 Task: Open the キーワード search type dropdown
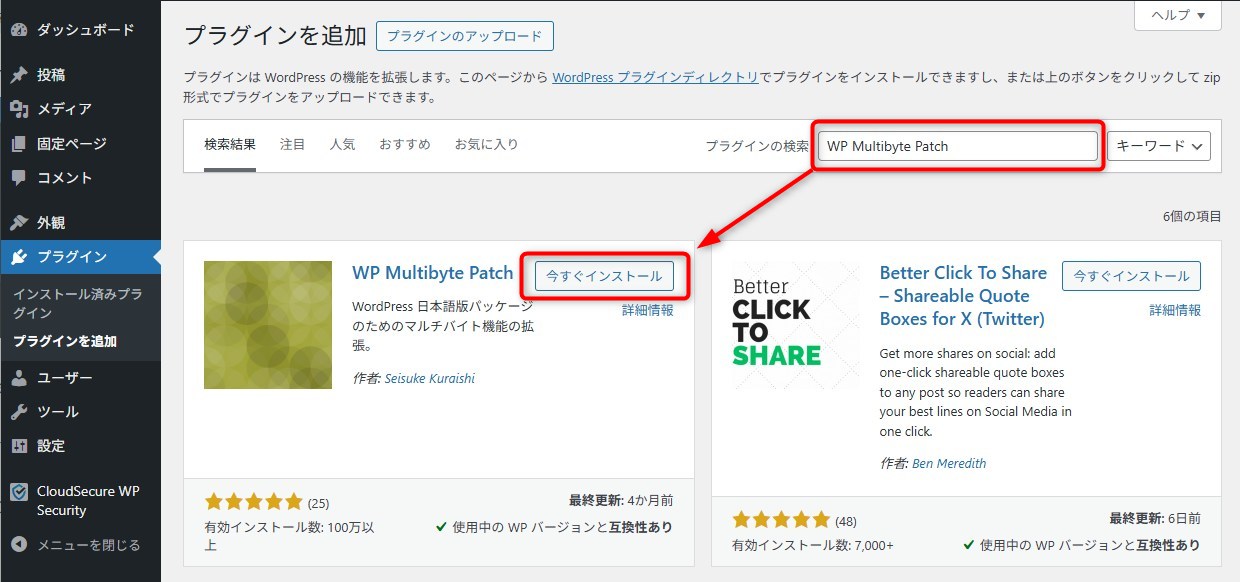(x=1158, y=146)
